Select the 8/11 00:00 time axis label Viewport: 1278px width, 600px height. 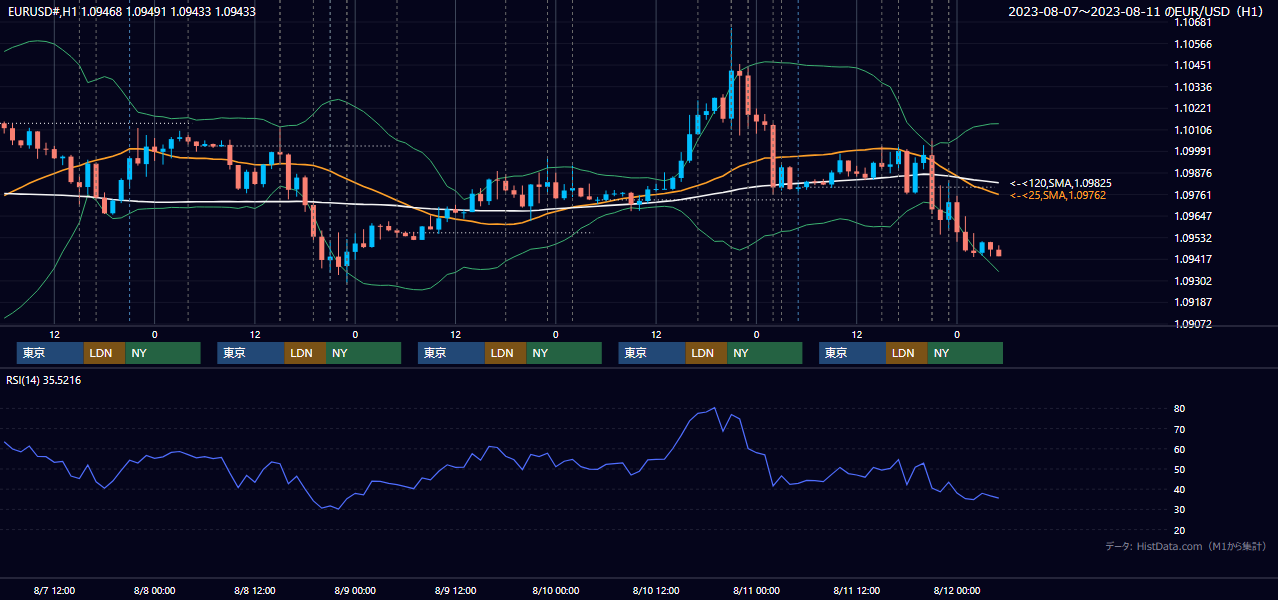click(x=756, y=591)
